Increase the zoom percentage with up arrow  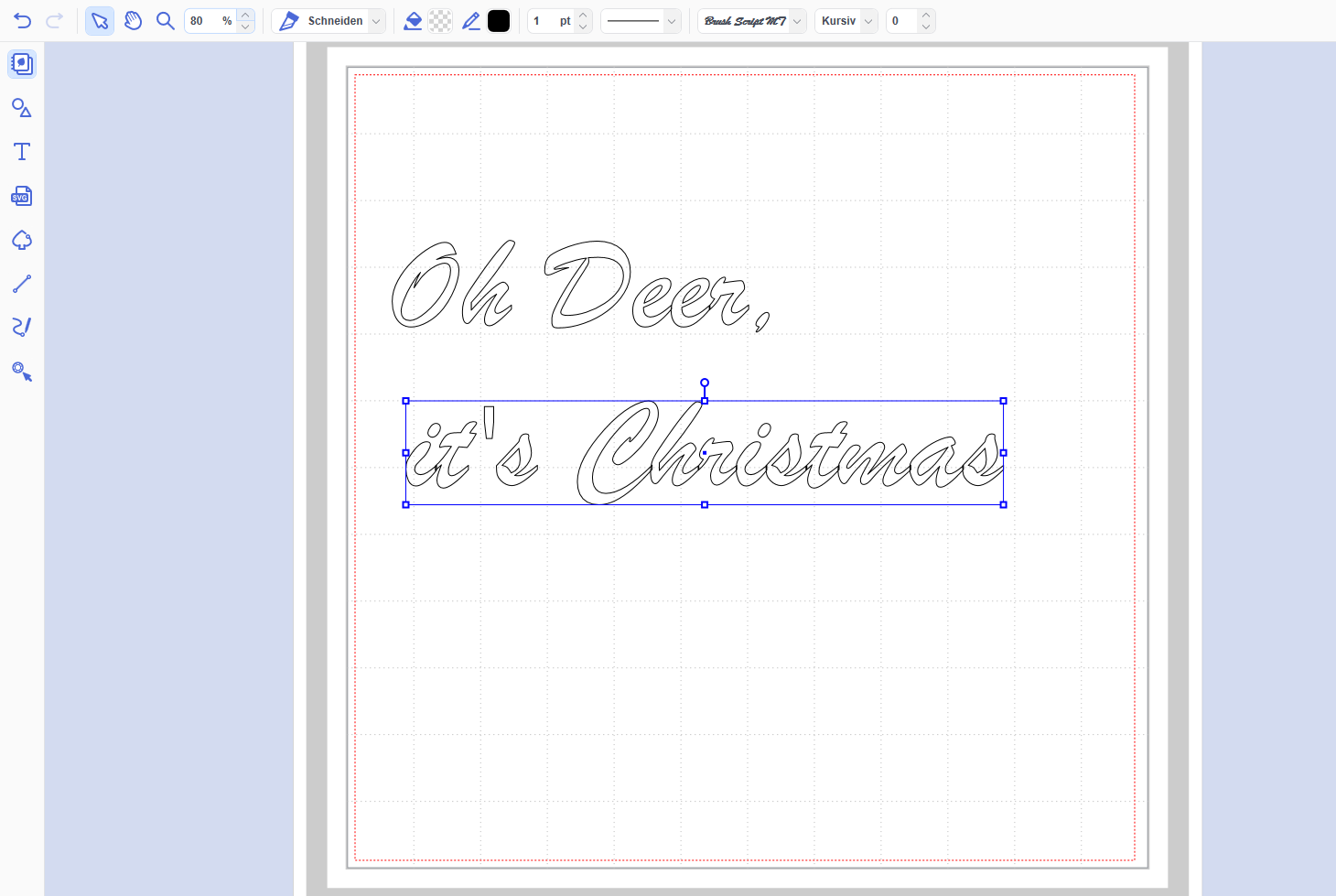coord(245,15)
